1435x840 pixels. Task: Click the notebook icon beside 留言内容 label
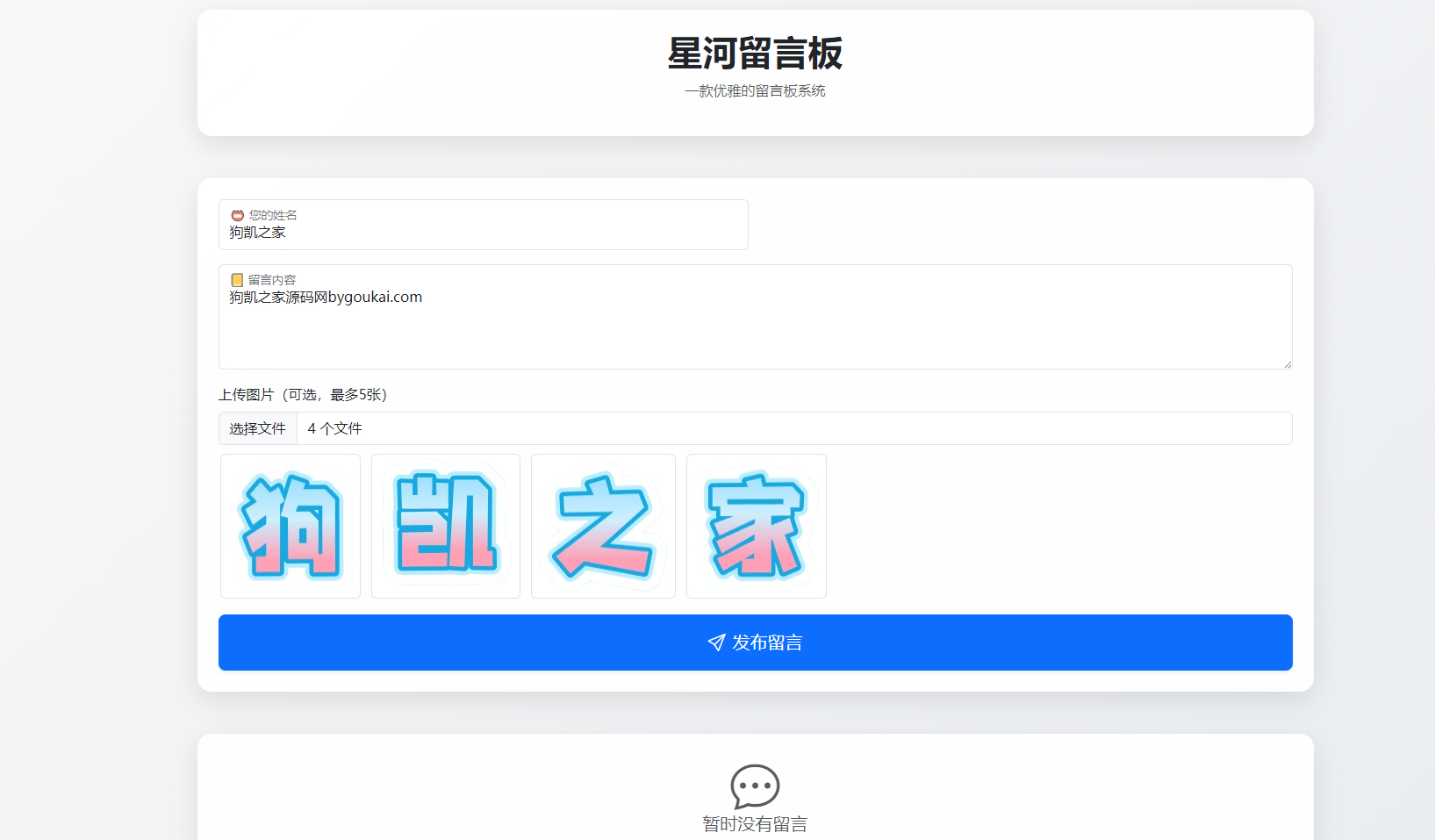coord(237,279)
